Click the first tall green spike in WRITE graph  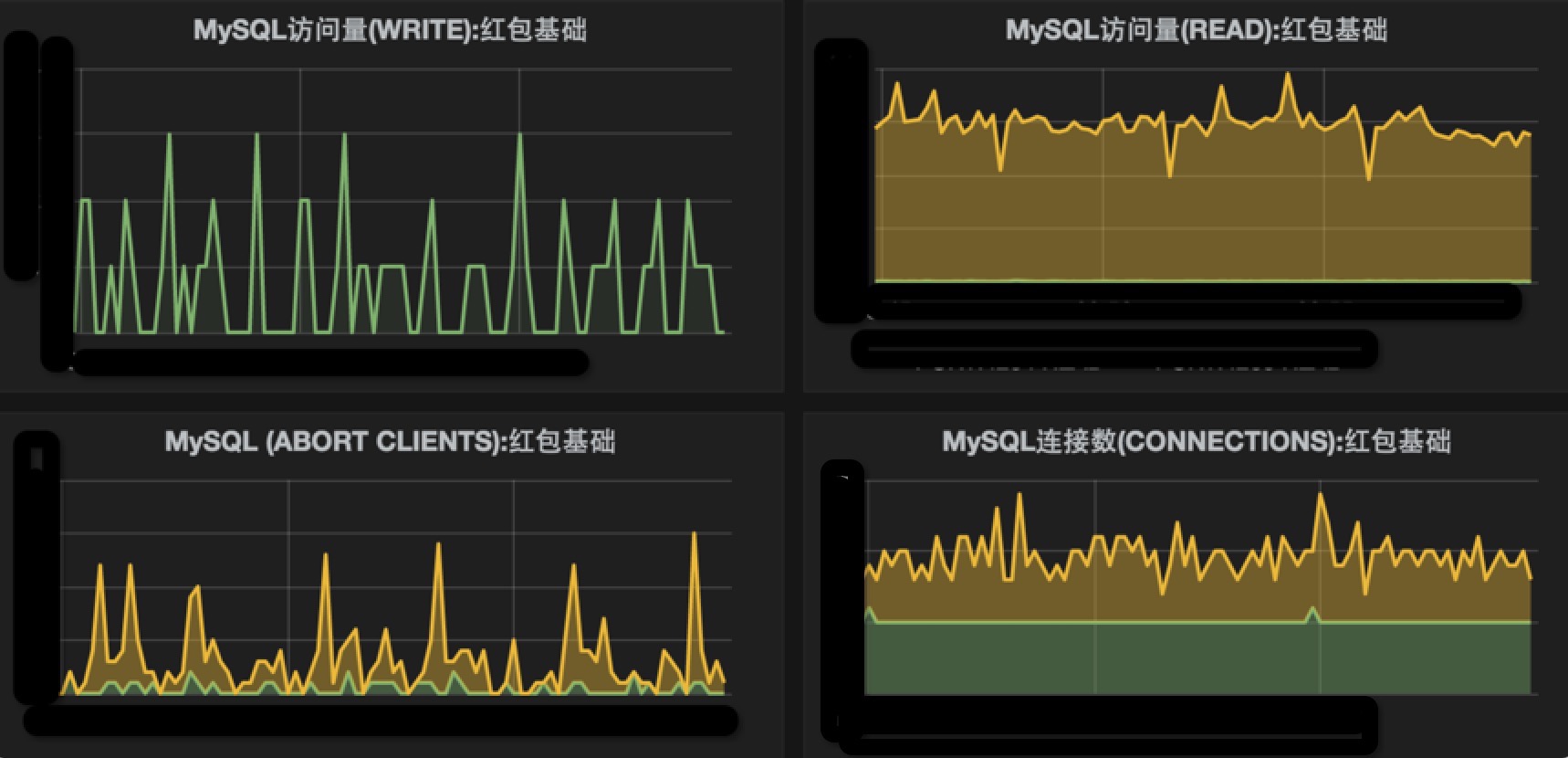(x=169, y=135)
